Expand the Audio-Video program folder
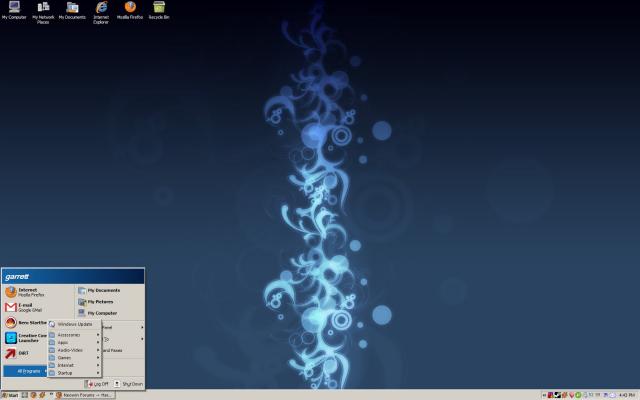 pos(74,350)
